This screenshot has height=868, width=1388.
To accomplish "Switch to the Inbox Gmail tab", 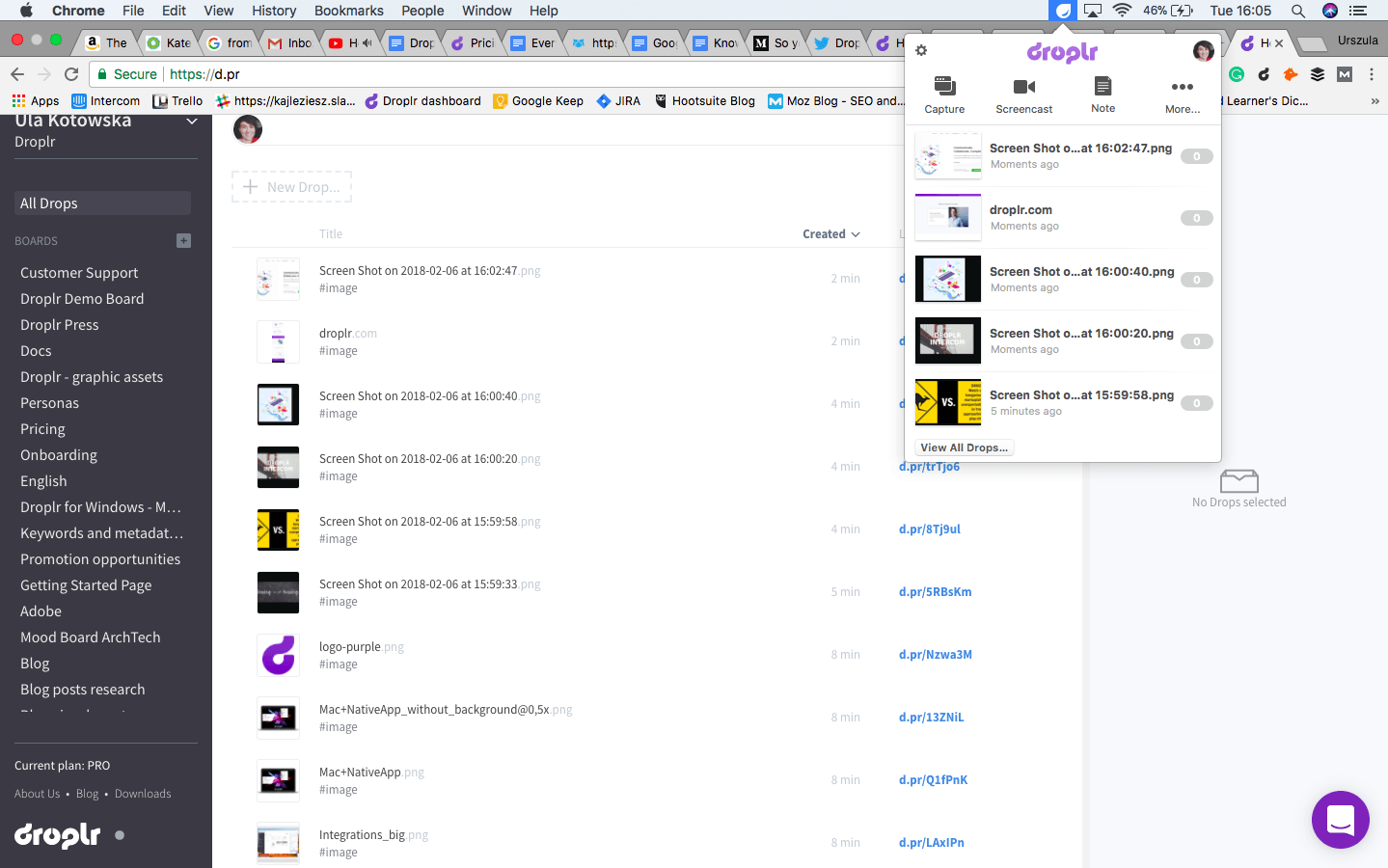I will pos(289,42).
